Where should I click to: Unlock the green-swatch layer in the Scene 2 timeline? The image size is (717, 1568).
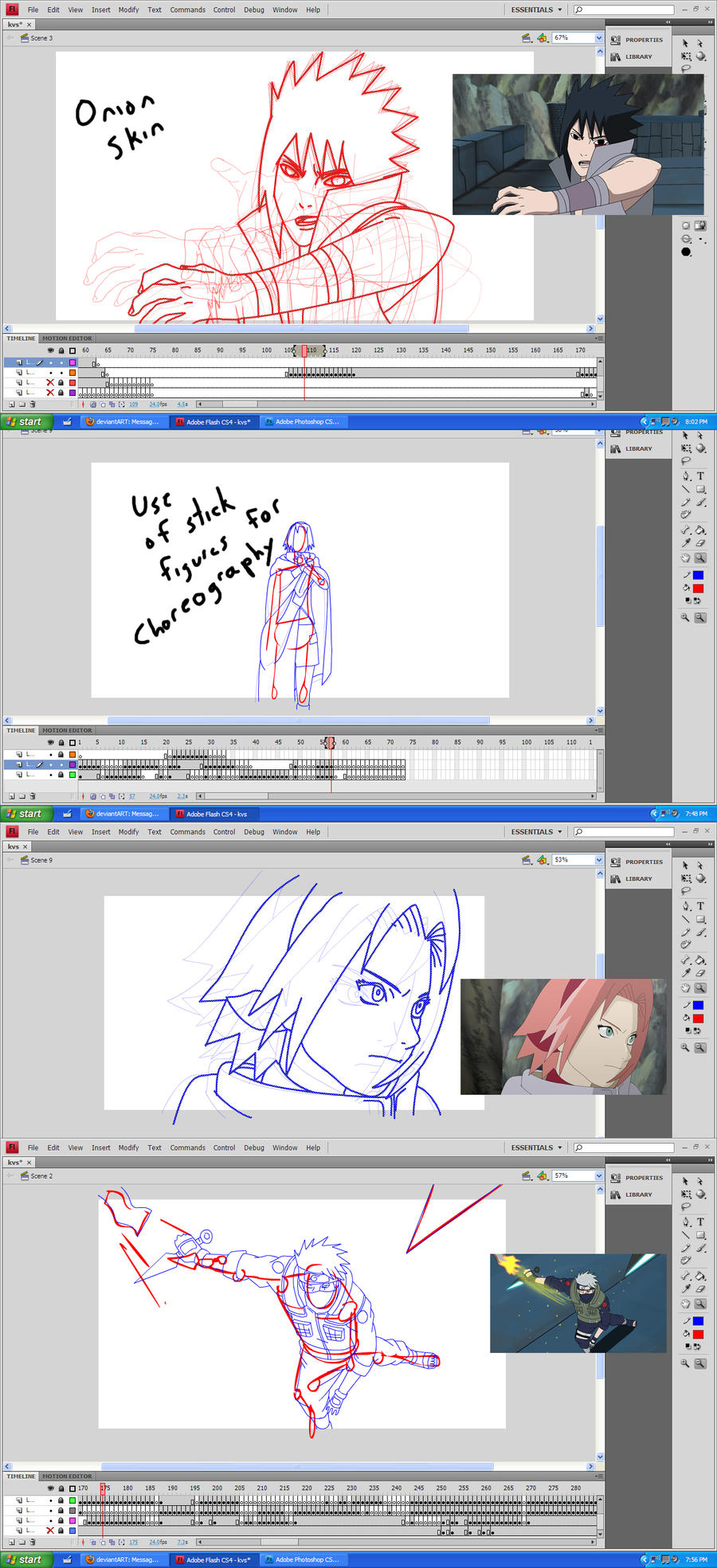61,1500
